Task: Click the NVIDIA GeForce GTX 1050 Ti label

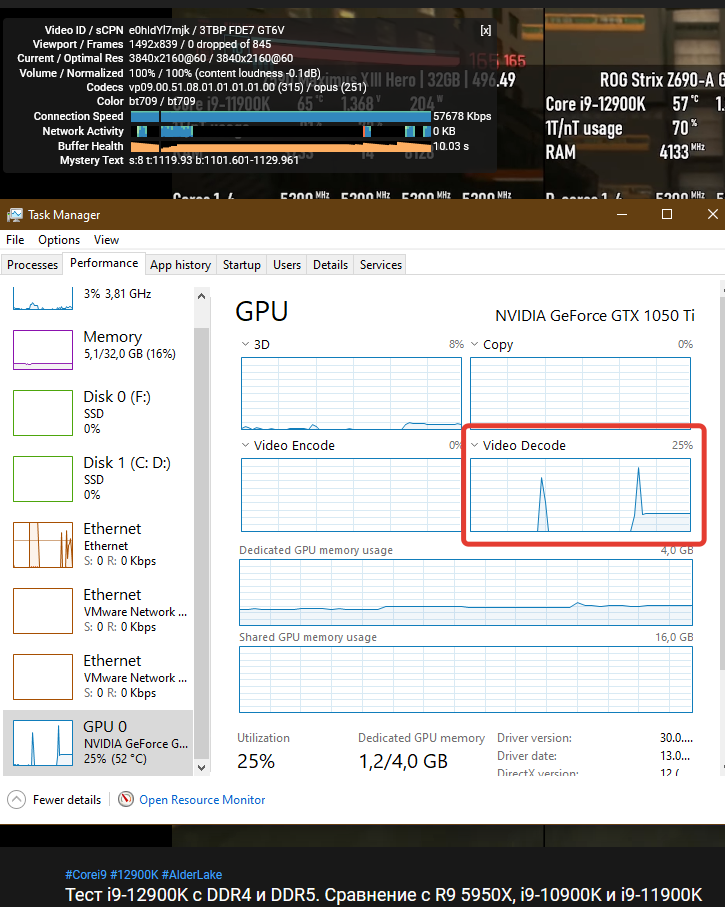Action: click(x=594, y=316)
